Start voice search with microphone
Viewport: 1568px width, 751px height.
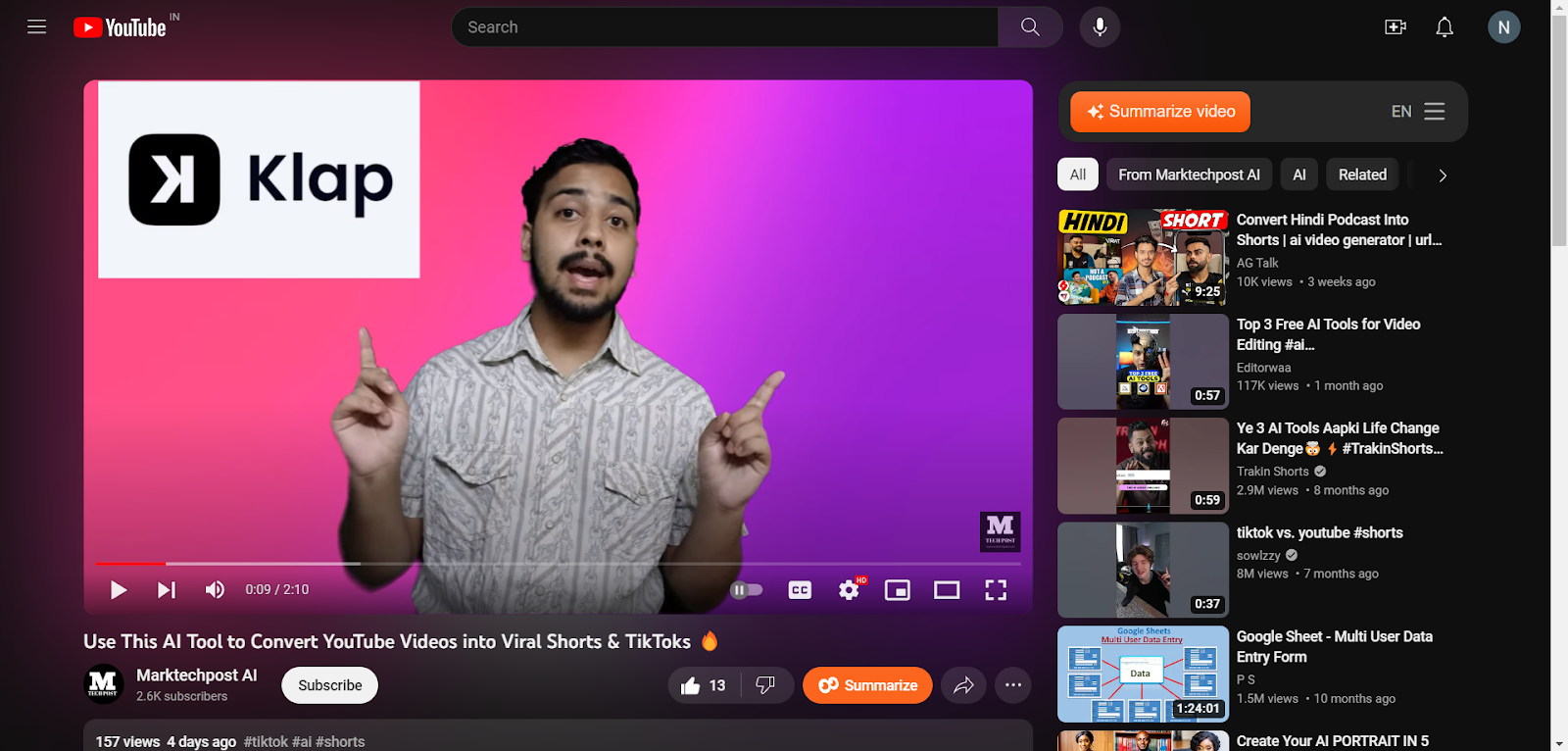click(1100, 27)
